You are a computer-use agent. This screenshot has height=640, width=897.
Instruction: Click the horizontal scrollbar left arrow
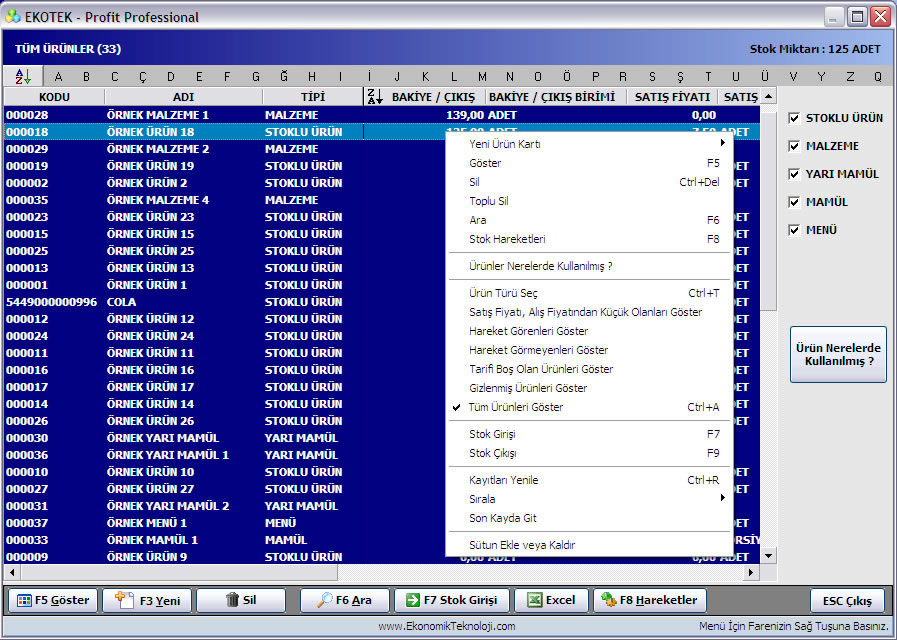coord(12,572)
